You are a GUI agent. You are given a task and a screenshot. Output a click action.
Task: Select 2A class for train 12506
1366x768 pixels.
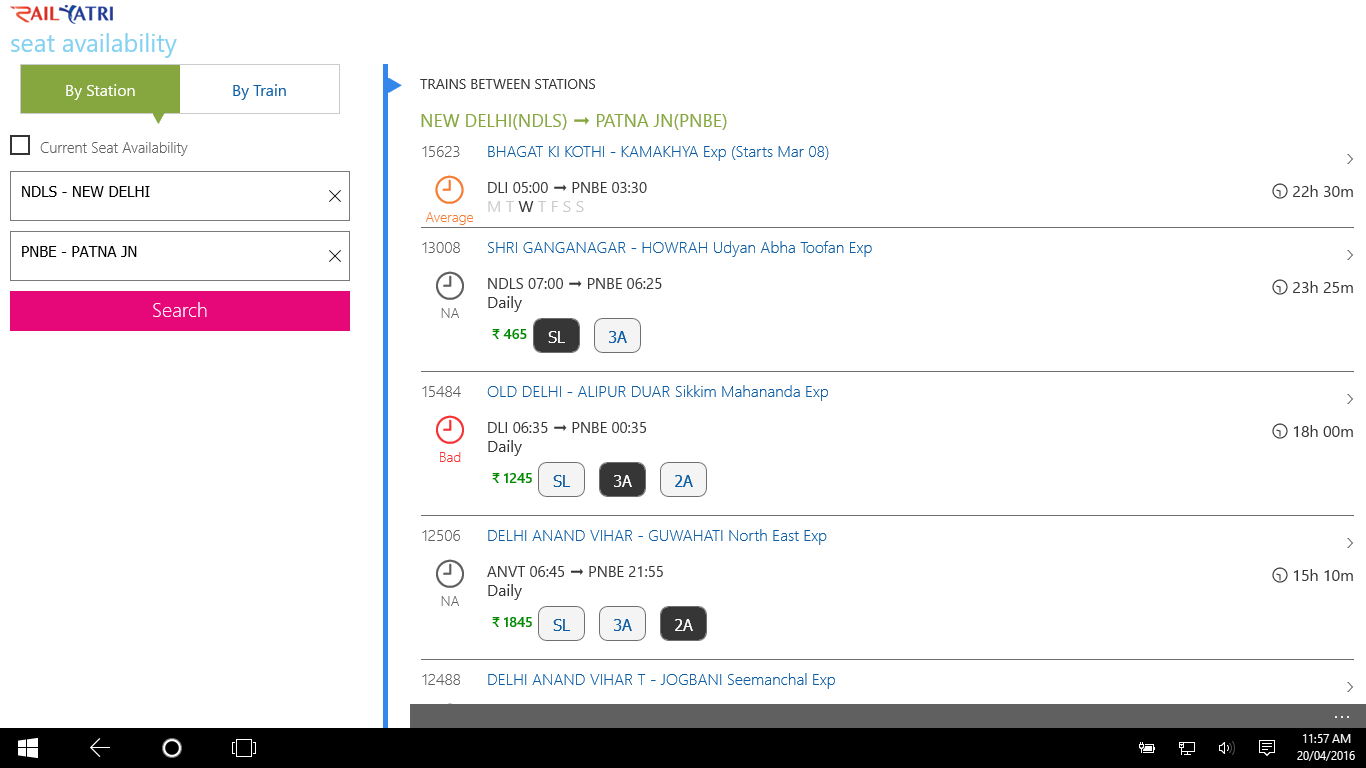684,624
